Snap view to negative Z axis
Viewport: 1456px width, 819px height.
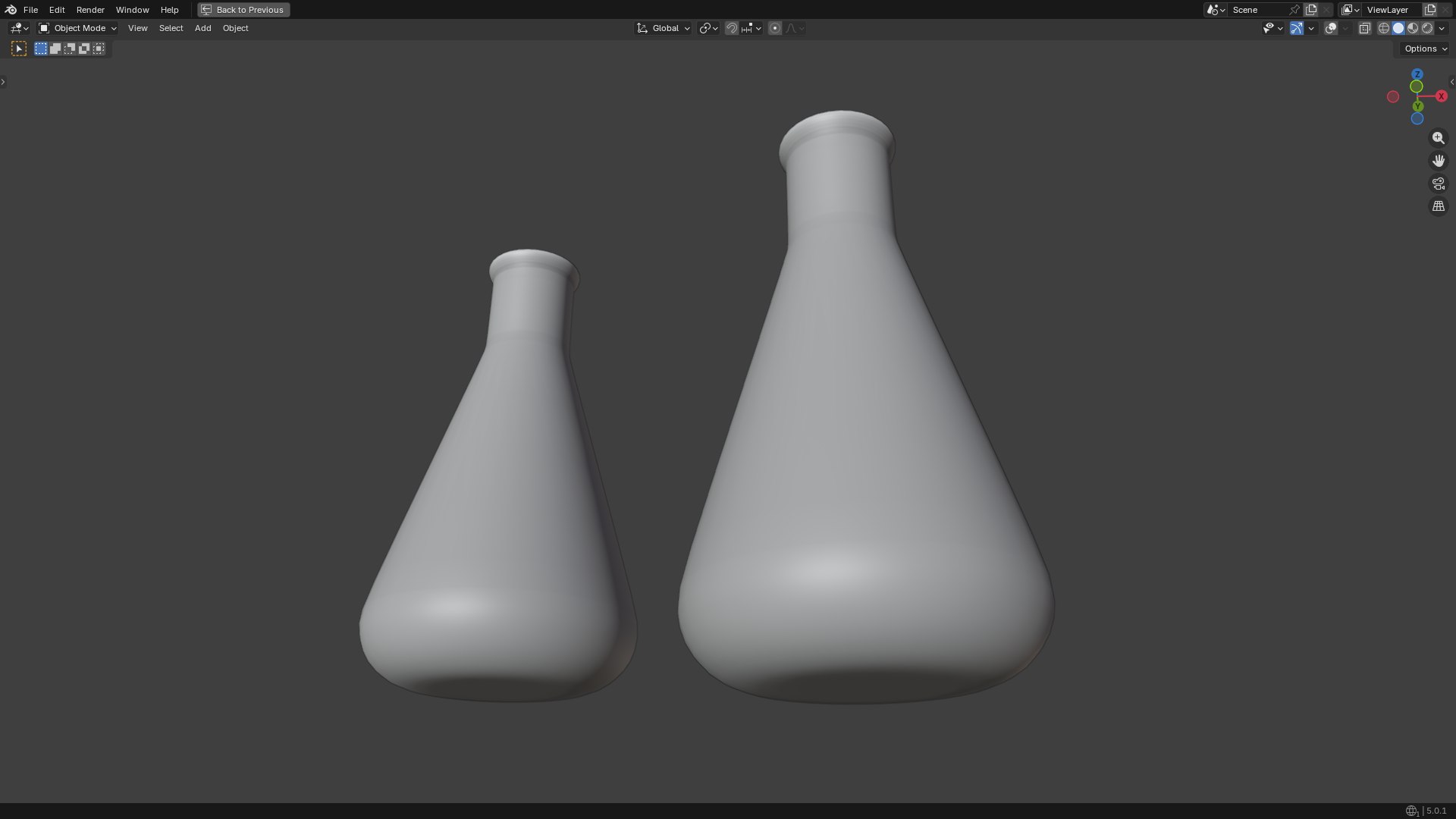click(x=1417, y=119)
